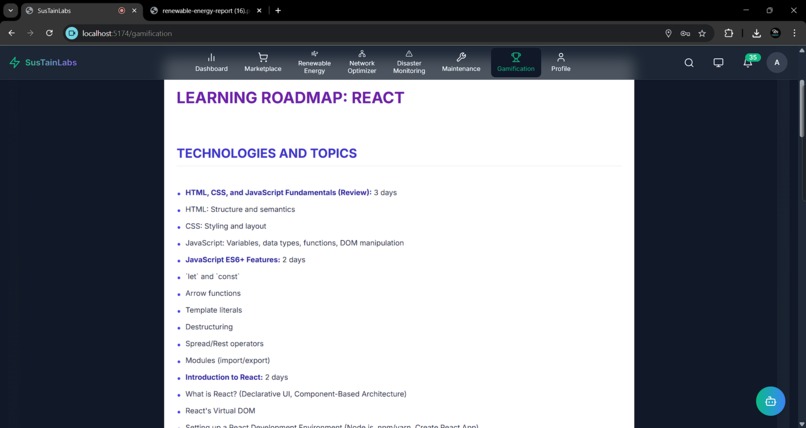806x428 pixels.
Task: Click the page vertical scrollbar thumb
Action: click(x=802, y=108)
